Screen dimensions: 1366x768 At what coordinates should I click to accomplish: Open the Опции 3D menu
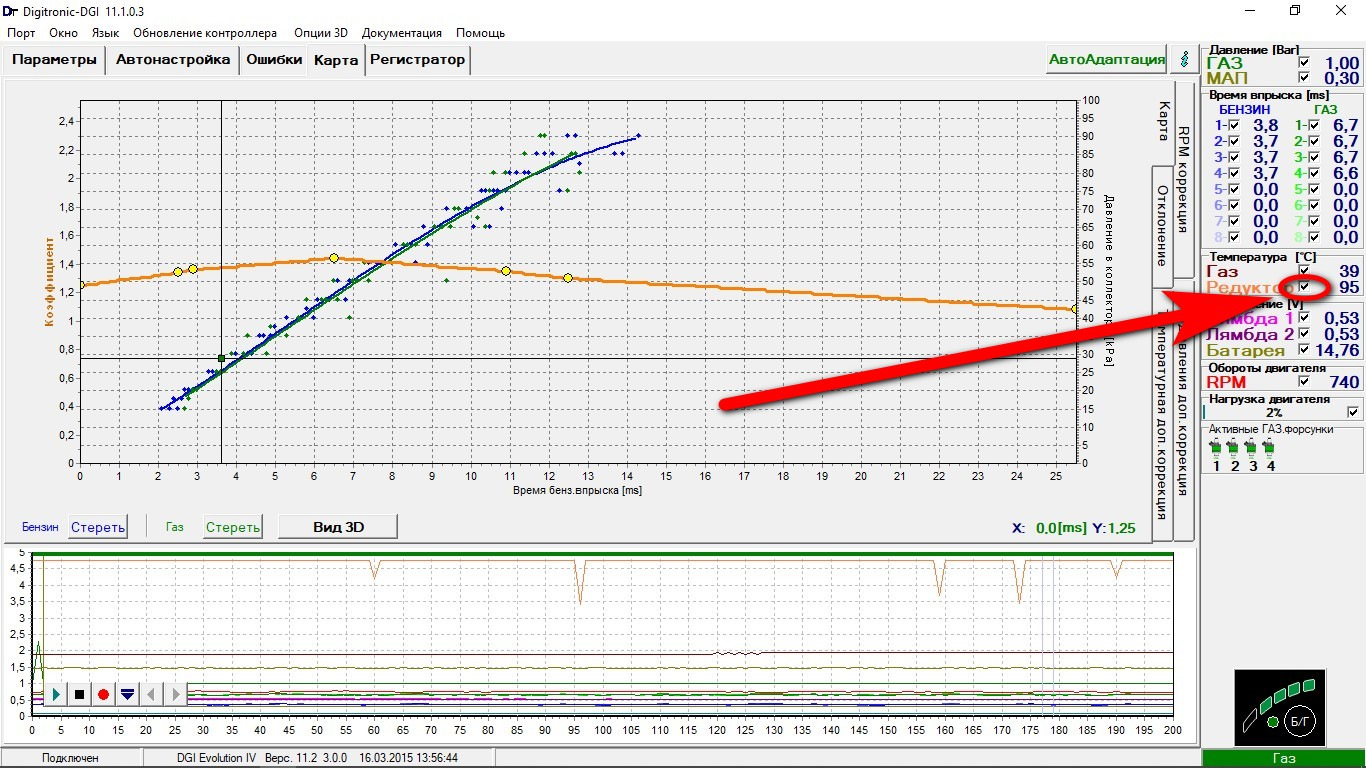(x=320, y=33)
